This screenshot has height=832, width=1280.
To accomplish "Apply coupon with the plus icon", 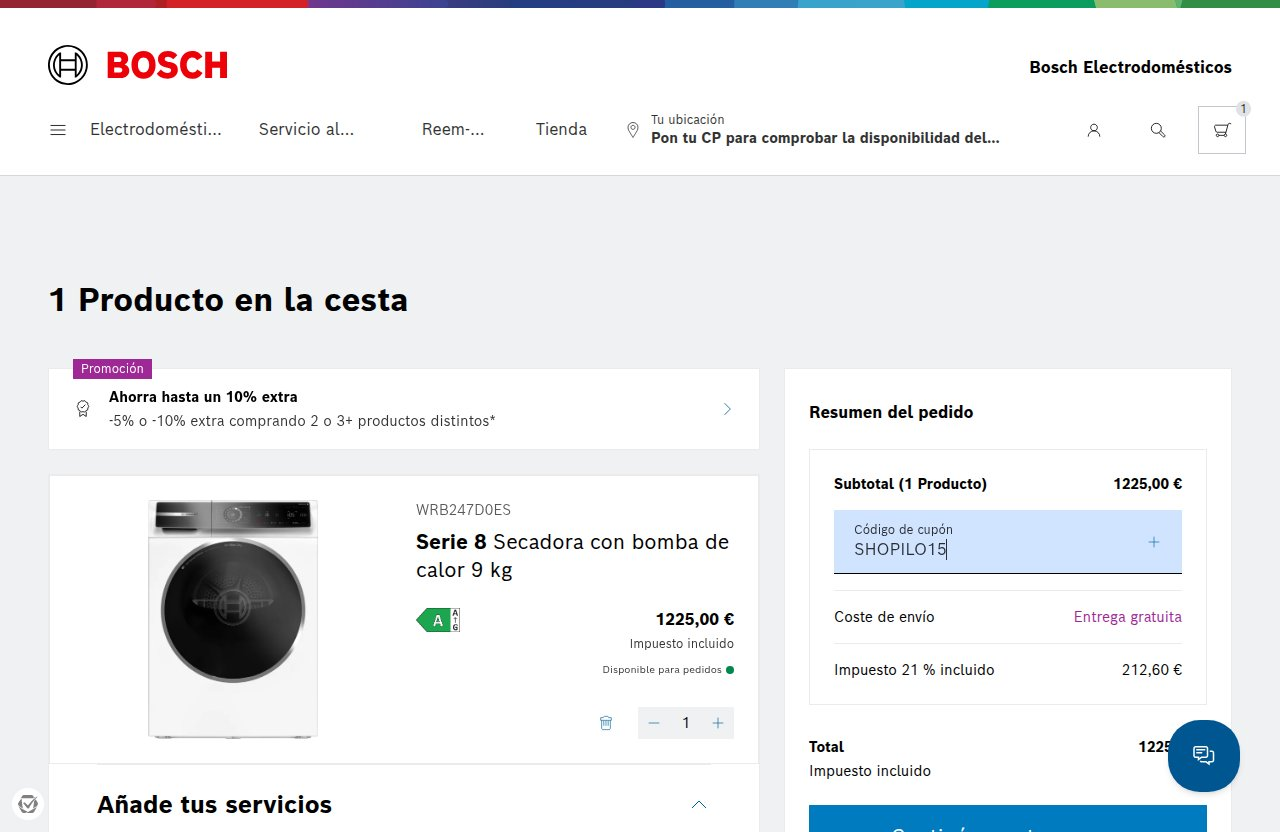I will (x=1153, y=542).
